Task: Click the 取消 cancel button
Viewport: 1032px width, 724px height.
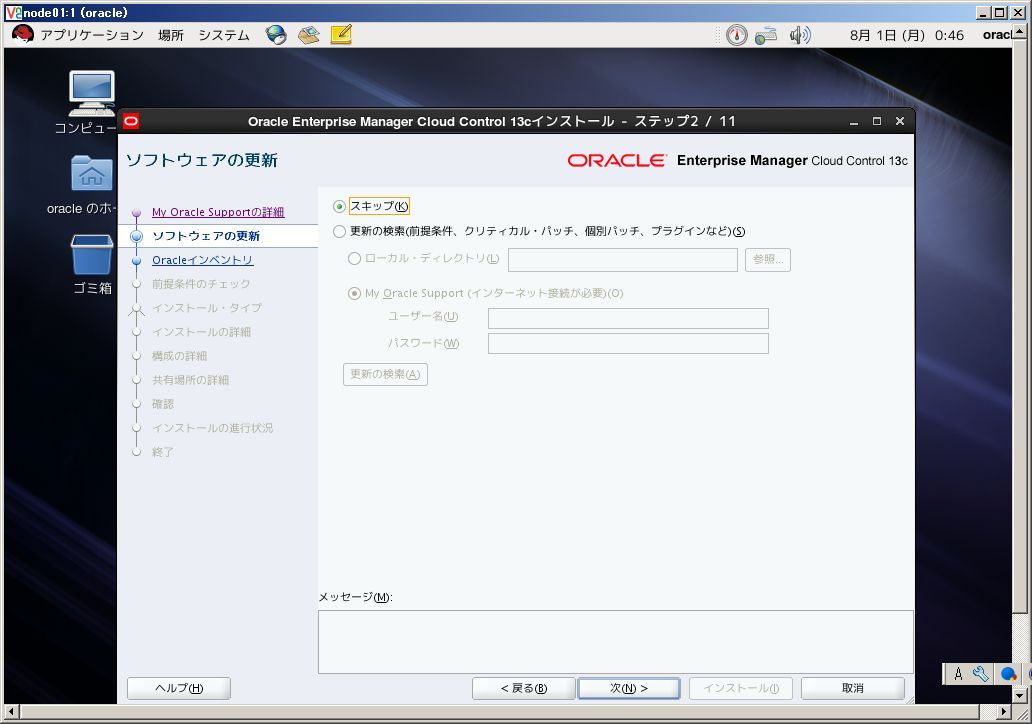Action: (852, 688)
